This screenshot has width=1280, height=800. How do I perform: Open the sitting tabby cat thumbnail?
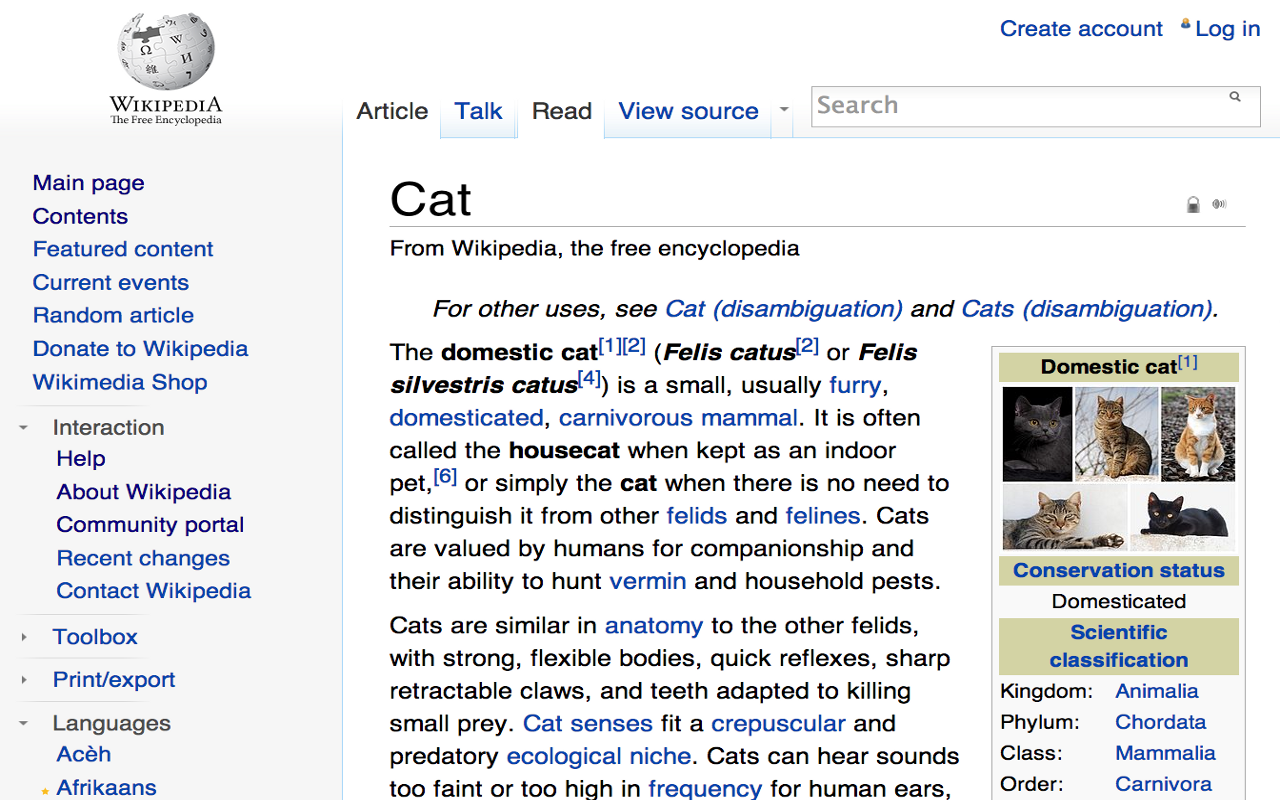[x=1116, y=434]
